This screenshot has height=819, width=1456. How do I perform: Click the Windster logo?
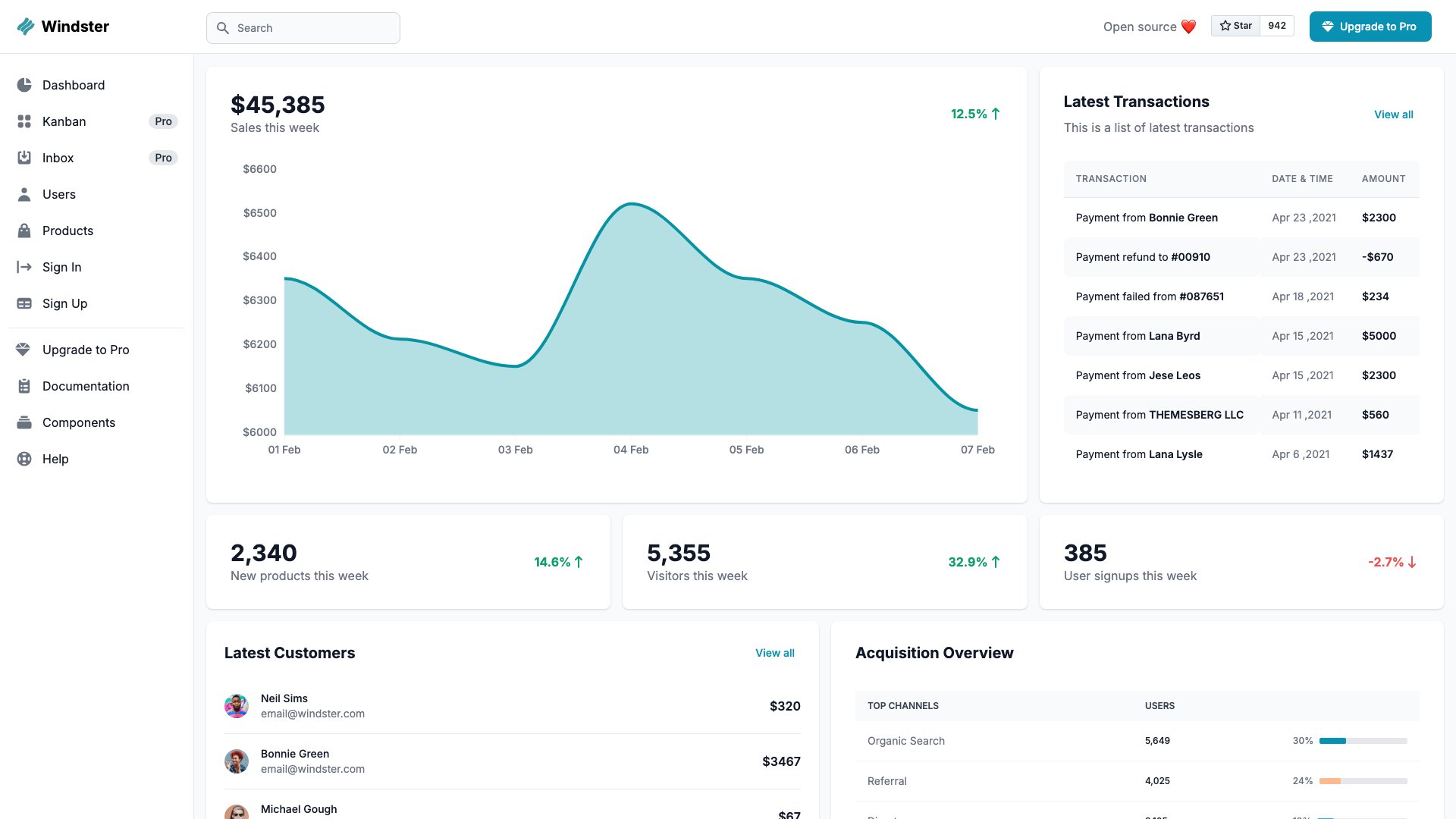pyautogui.click(x=64, y=26)
